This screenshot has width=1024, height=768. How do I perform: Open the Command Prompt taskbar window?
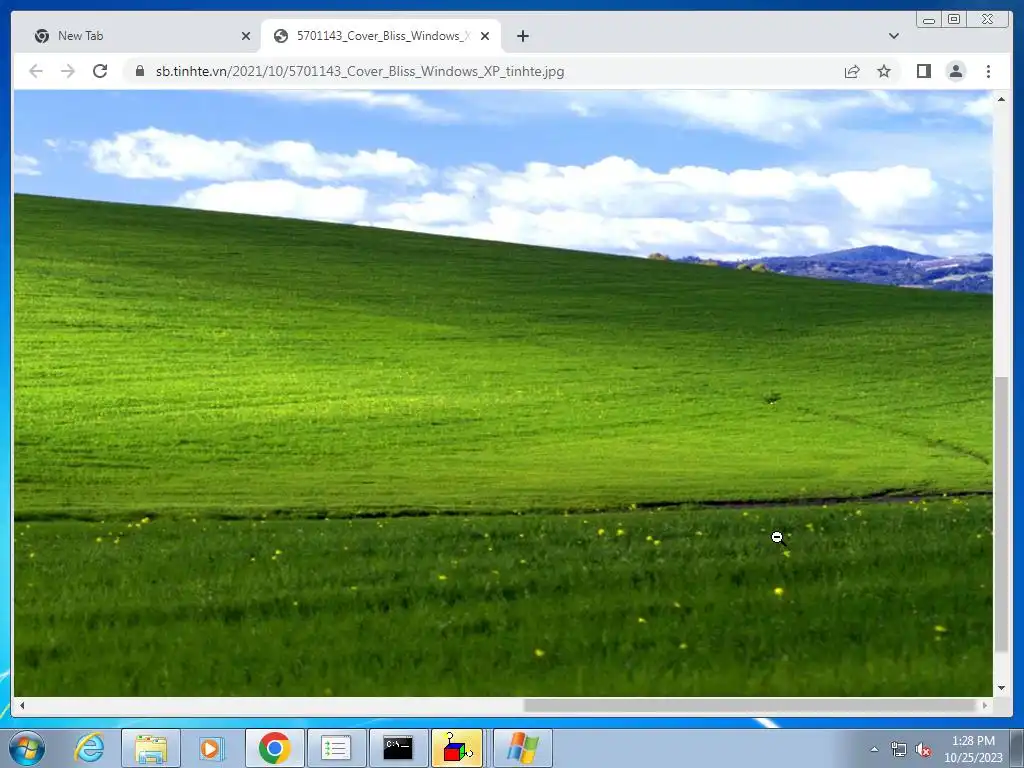coord(398,748)
